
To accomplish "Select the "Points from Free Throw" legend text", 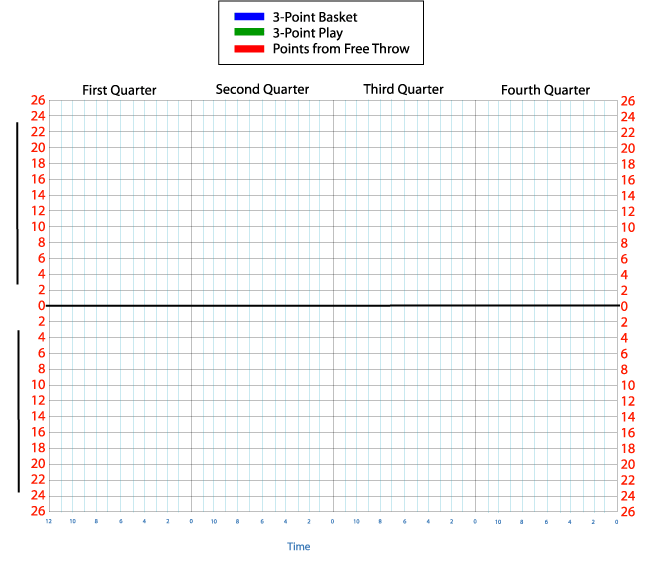I will coord(340,49).
